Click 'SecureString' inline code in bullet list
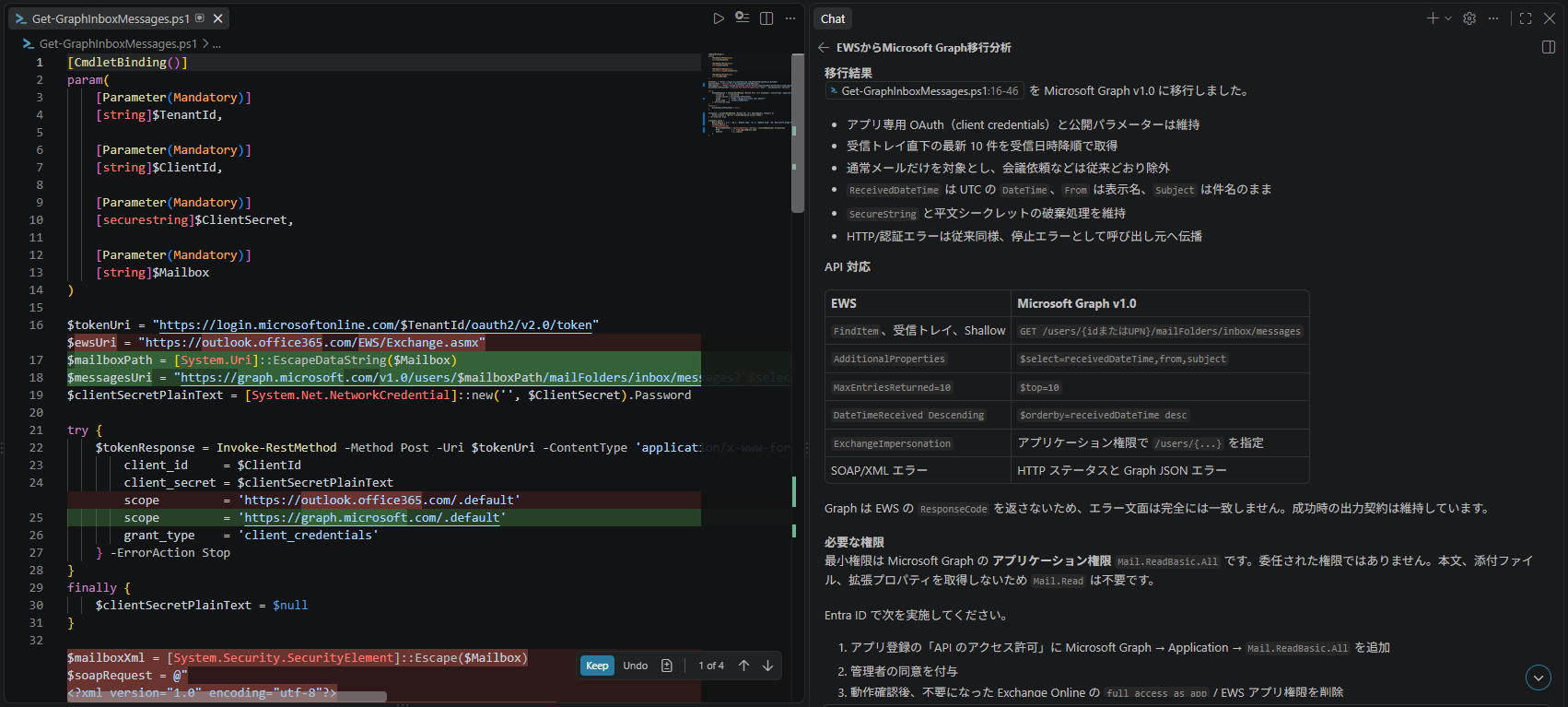 coord(883,214)
